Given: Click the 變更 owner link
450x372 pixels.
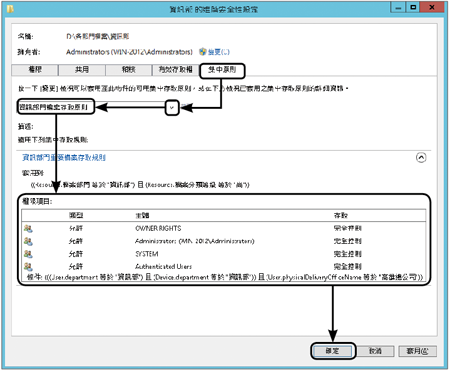Looking at the screenshot, I should click(219, 52).
